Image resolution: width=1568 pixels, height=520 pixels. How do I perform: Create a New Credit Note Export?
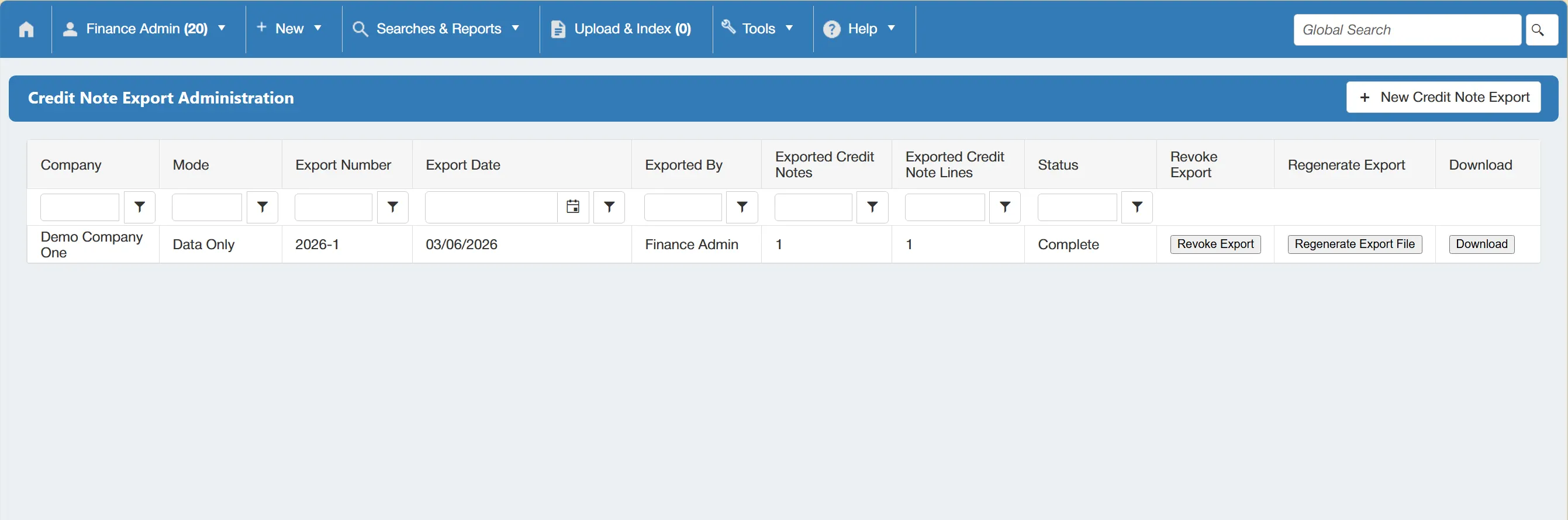coord(1443,98)
